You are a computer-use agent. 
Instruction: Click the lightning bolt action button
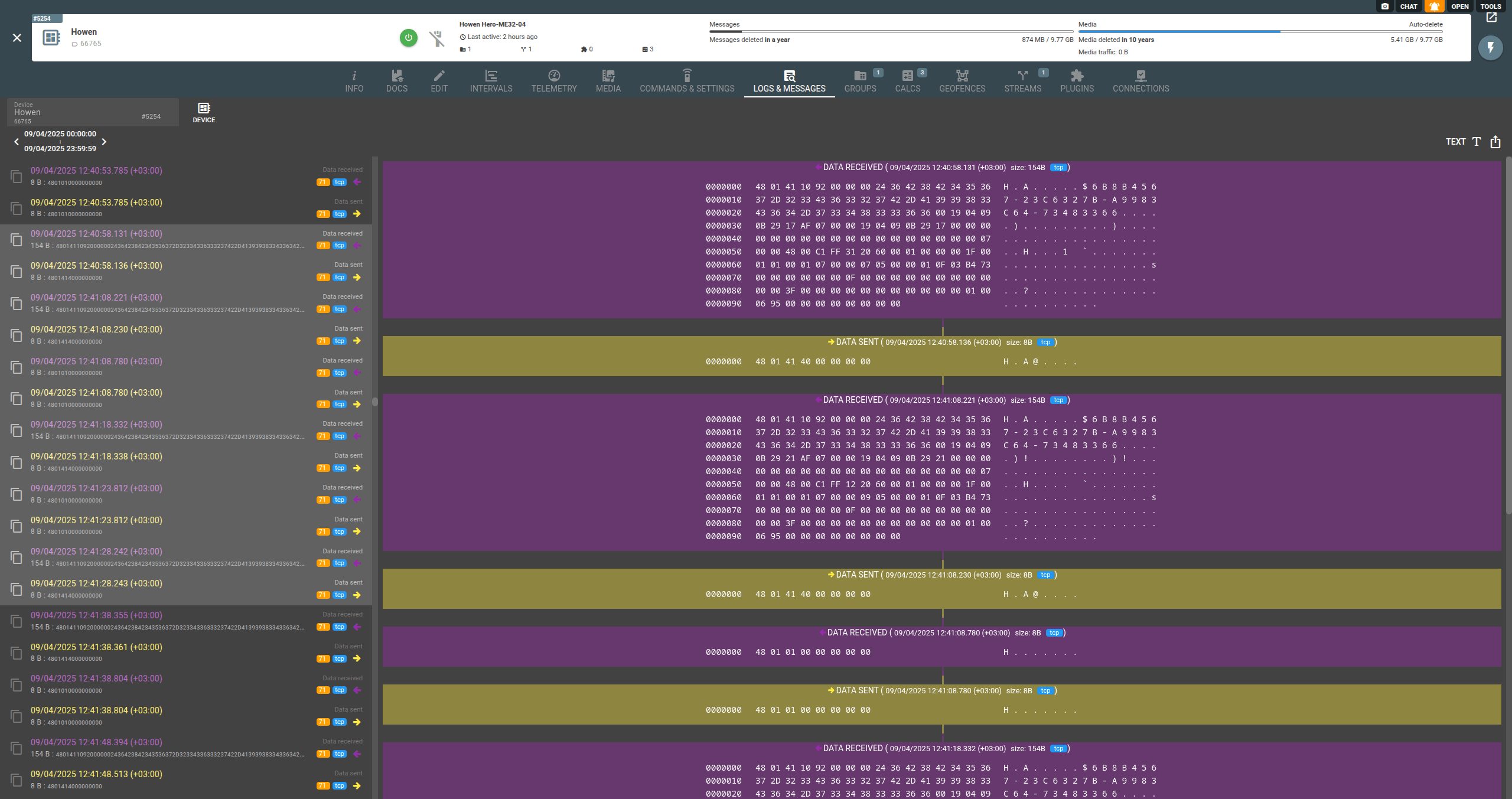[x=1490, y=47]
